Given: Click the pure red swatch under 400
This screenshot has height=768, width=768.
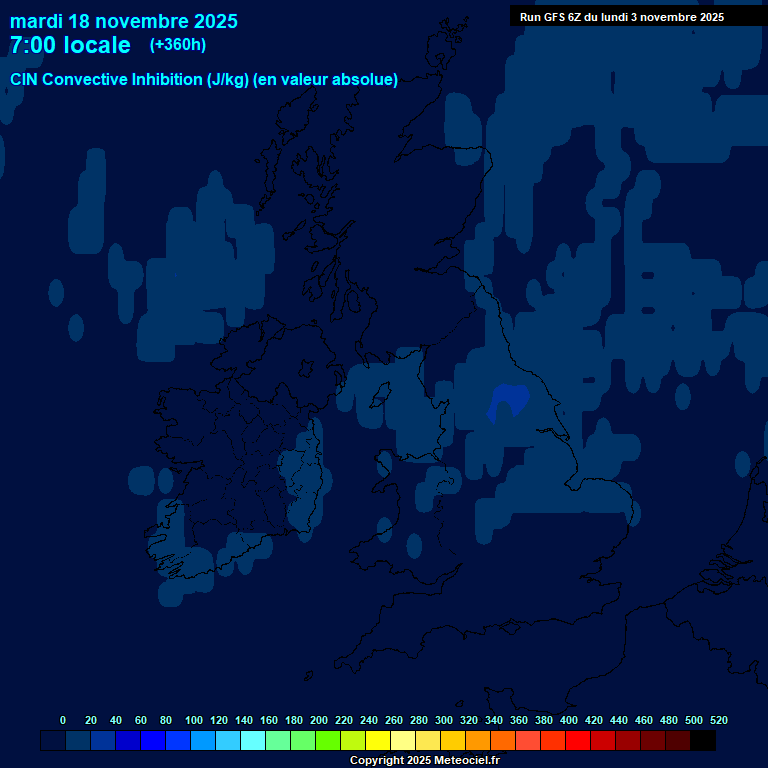Looking at the screenshot, I should pyautogui.click(x=578, y=741).
